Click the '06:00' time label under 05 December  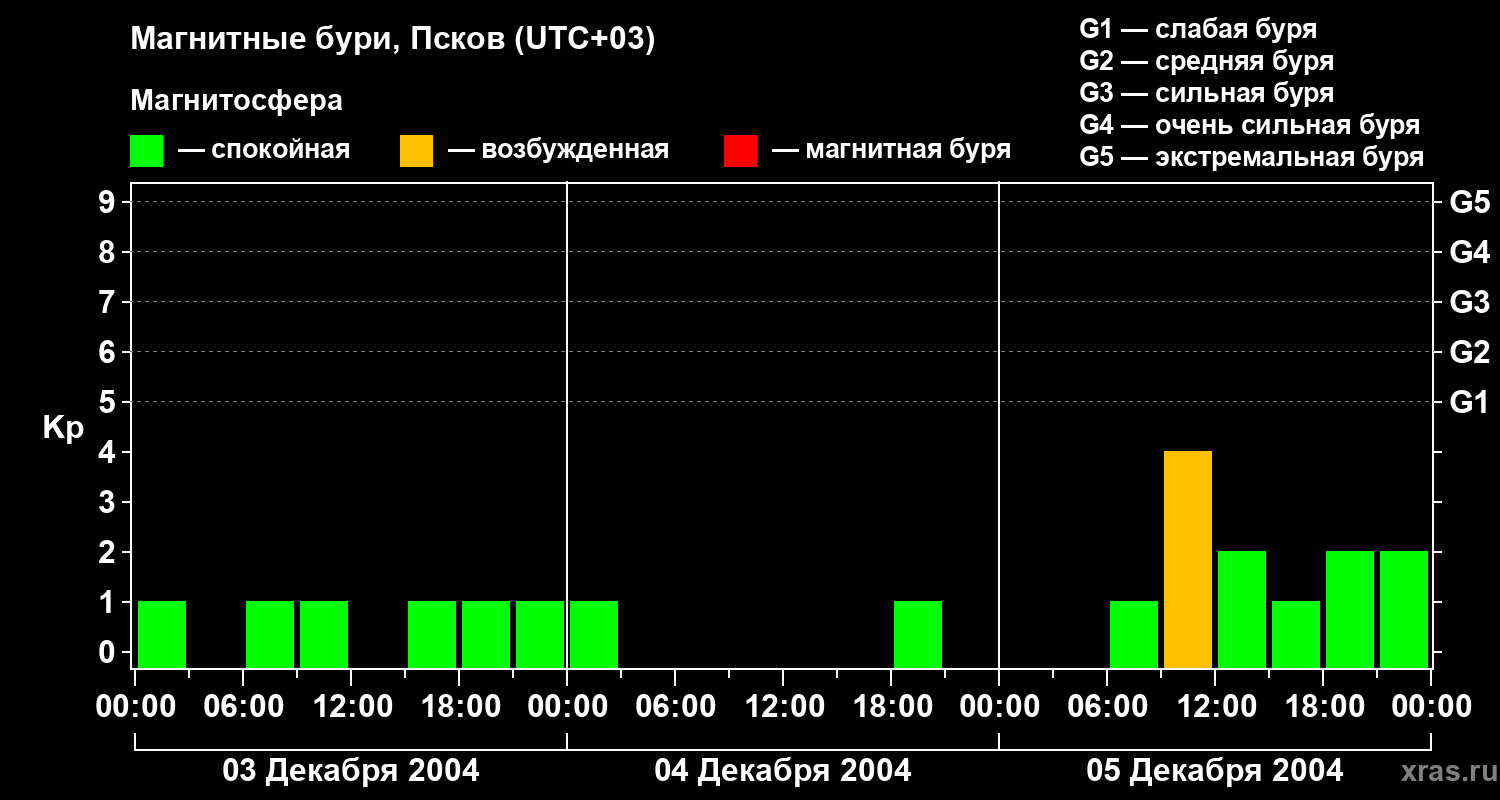click(x=1107, y=707)
